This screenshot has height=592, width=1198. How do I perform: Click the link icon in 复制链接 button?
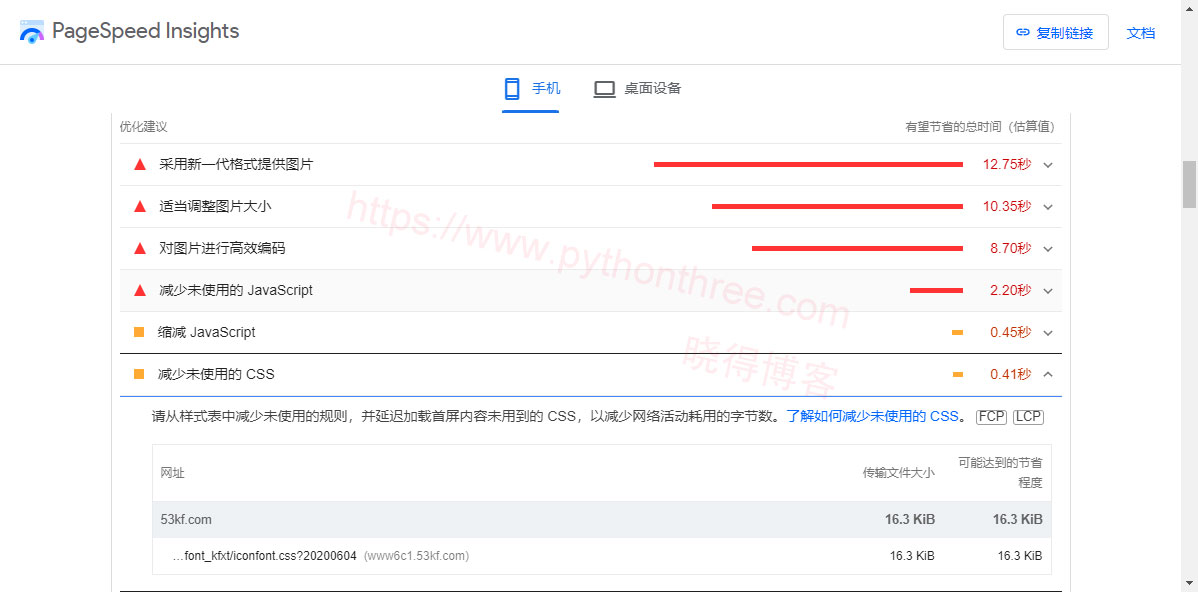(x=1022, y=33)
